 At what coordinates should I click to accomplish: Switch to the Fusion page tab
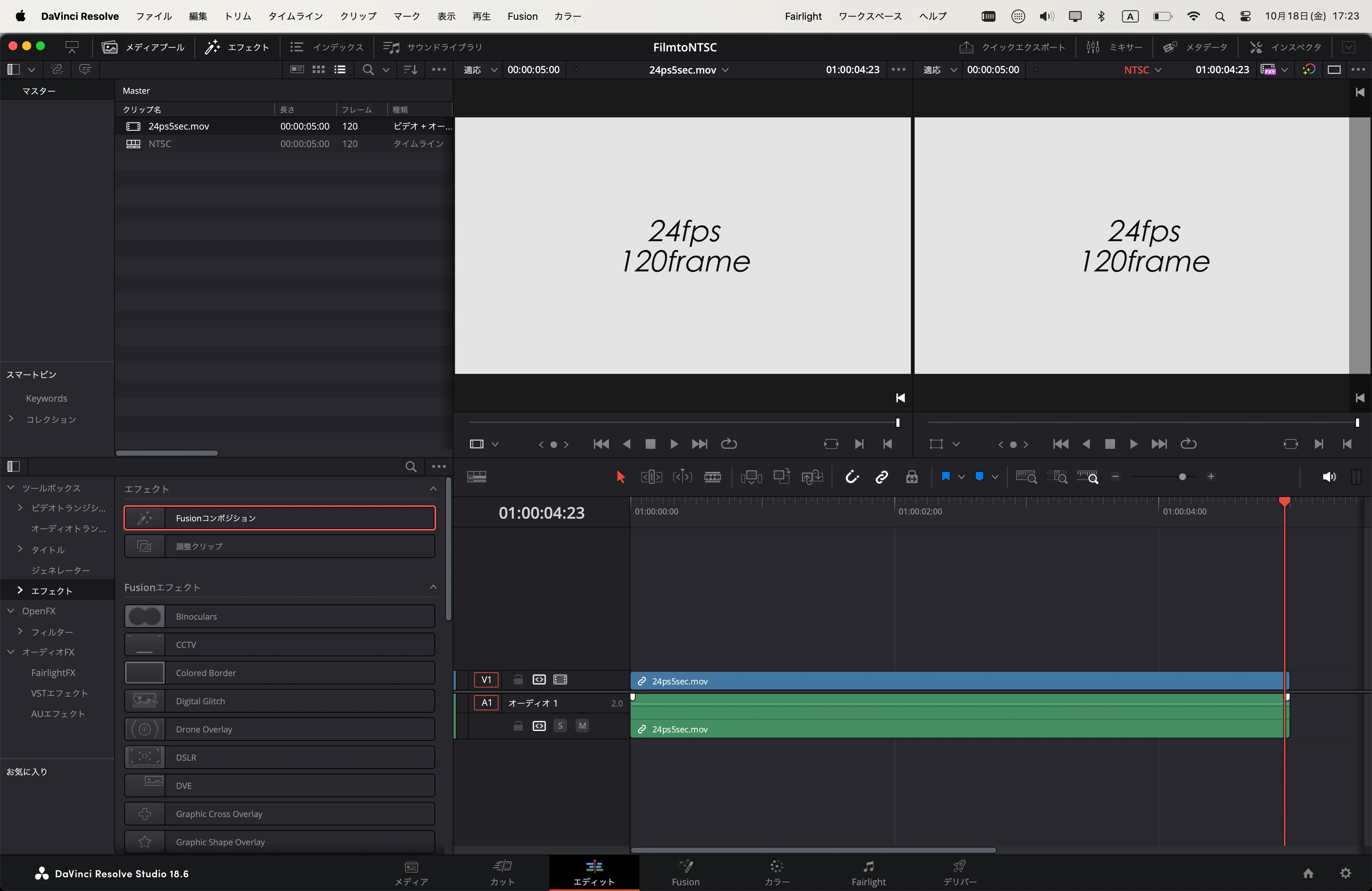(x=685, y=873)
